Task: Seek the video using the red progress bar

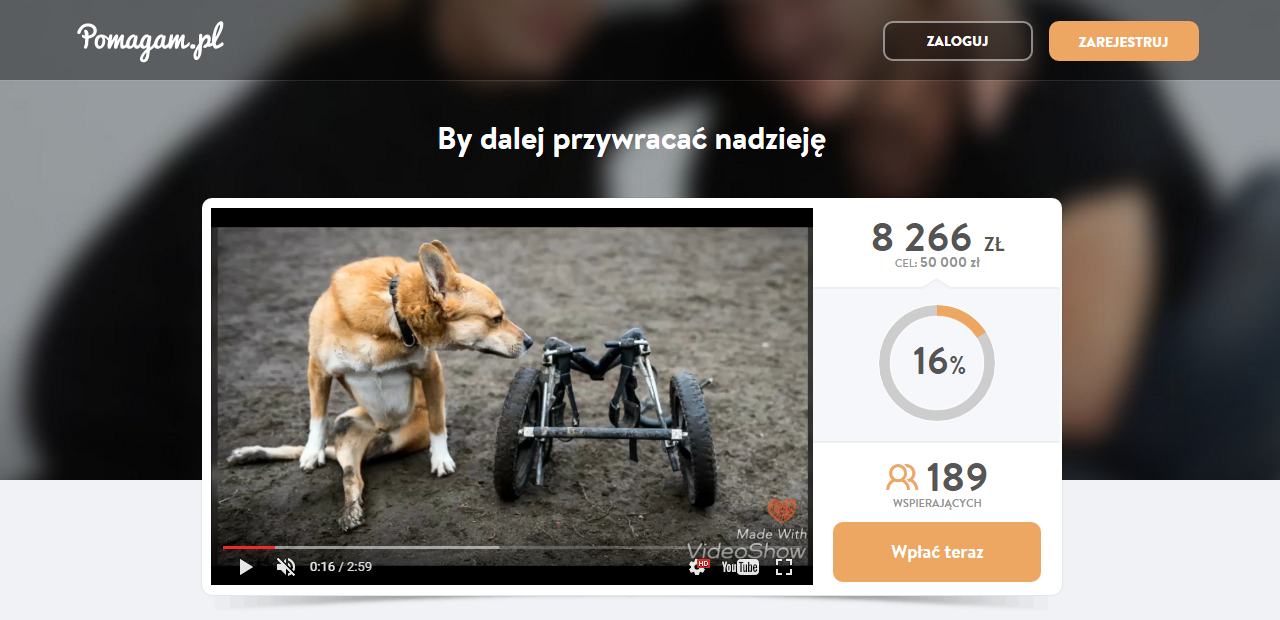Action: click(249, 547)
